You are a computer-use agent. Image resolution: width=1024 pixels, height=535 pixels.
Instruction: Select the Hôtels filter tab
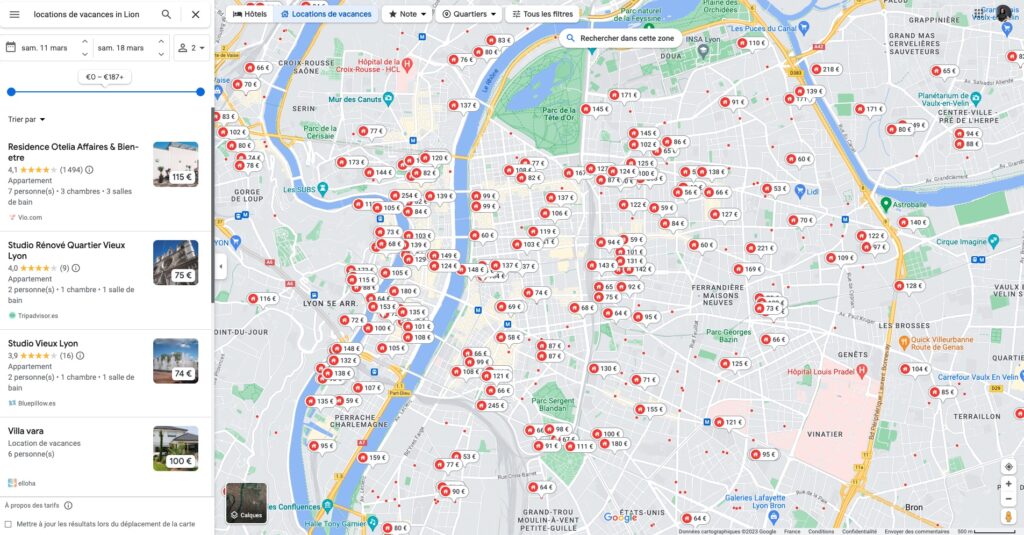(x=249, y=14)
